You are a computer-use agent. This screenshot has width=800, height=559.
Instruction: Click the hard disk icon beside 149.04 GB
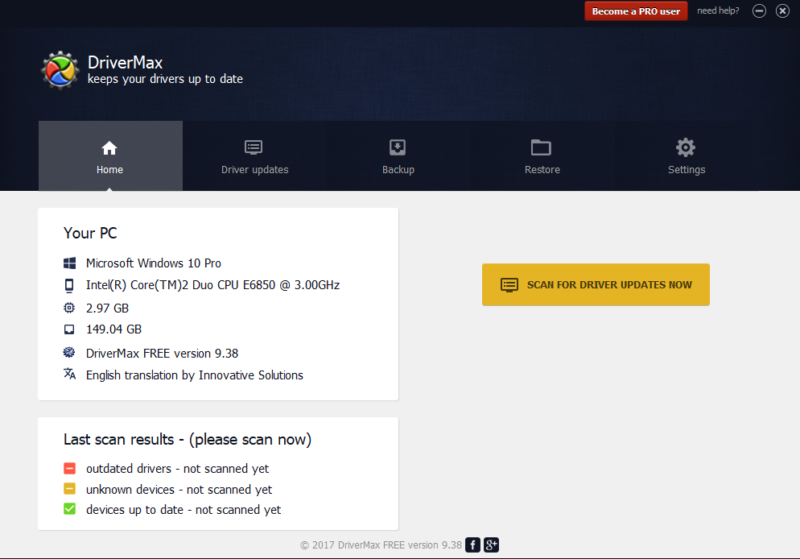click(69, 329)
